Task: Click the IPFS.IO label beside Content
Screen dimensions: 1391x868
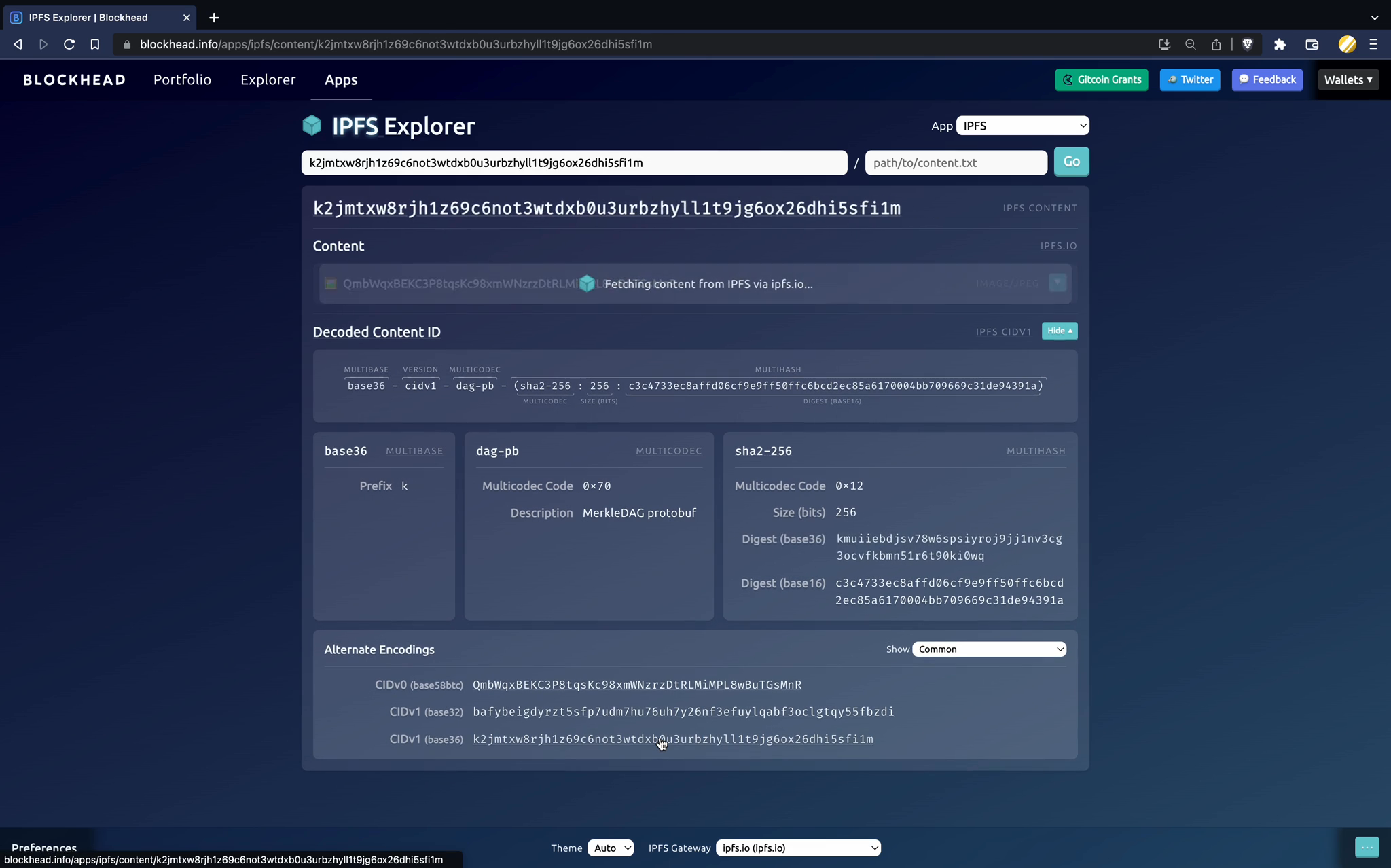Action: (1058, 246)
